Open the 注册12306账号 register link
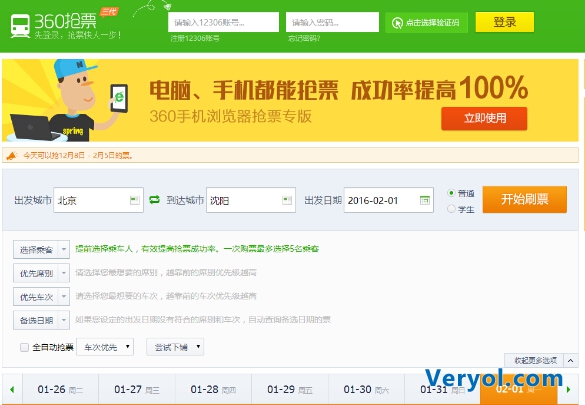The width and height of the screenshot is (585, 405). pos(195,38)
